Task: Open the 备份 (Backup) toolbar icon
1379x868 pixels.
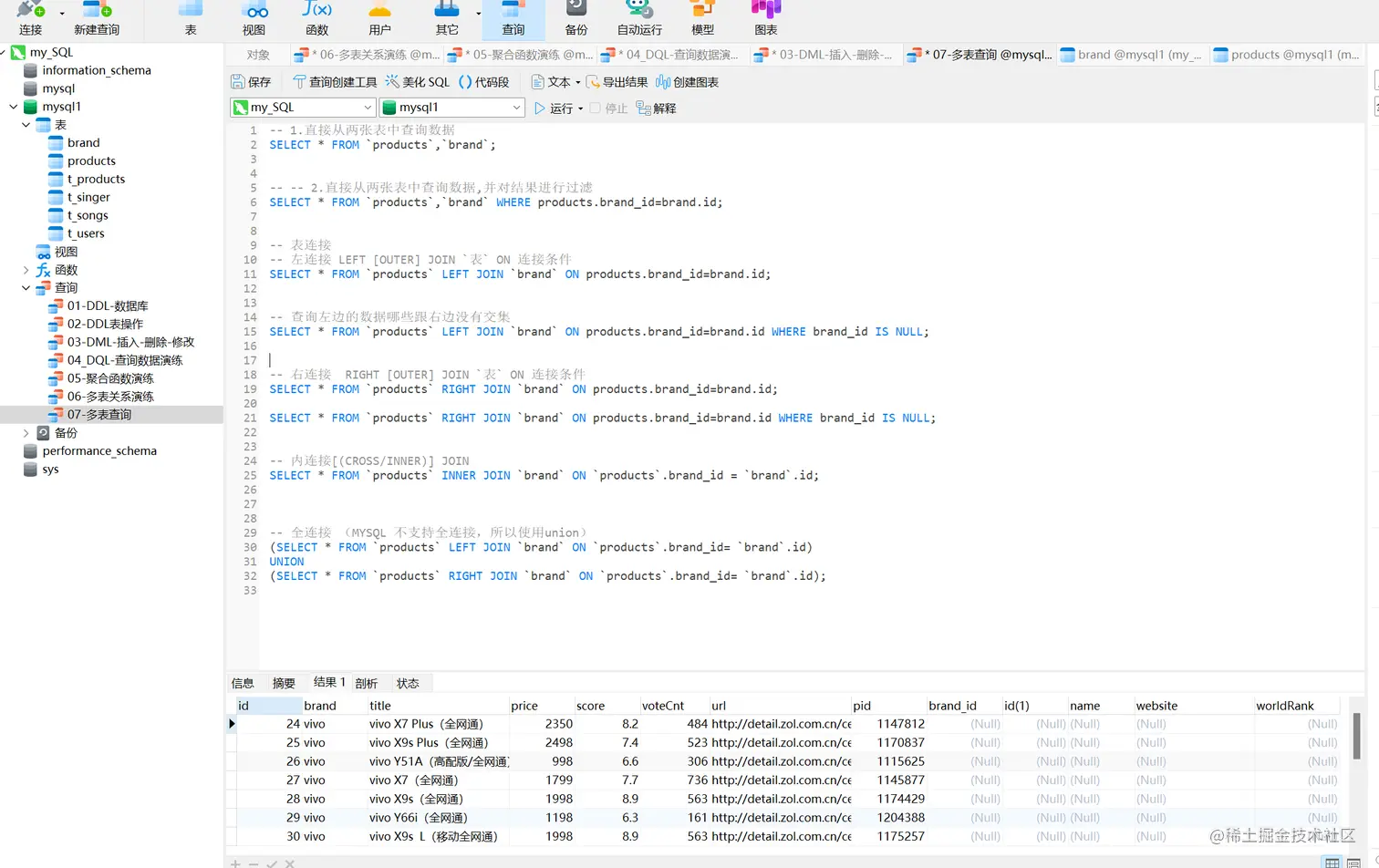Action: tap(576, 18)
